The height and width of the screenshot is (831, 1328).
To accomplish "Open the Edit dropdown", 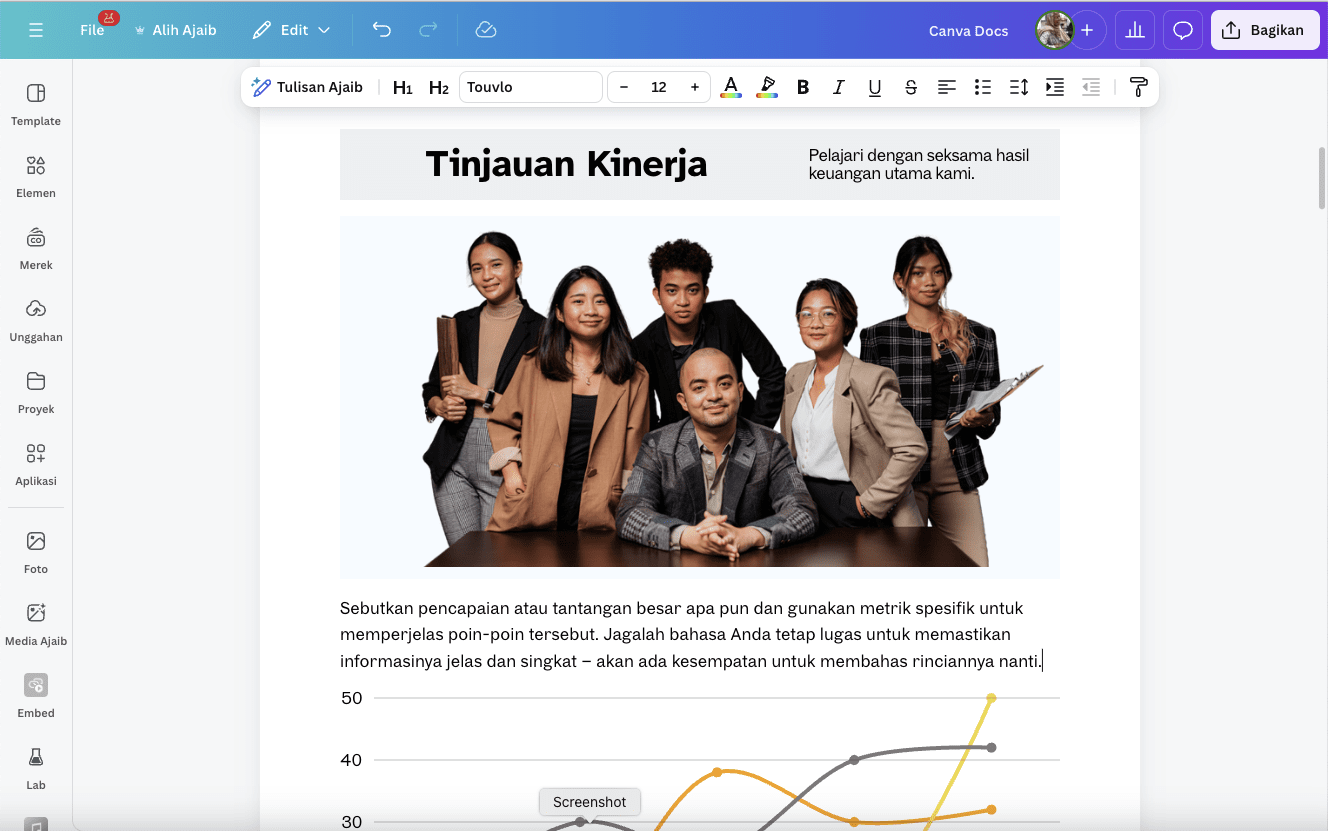I will (293, 30).
